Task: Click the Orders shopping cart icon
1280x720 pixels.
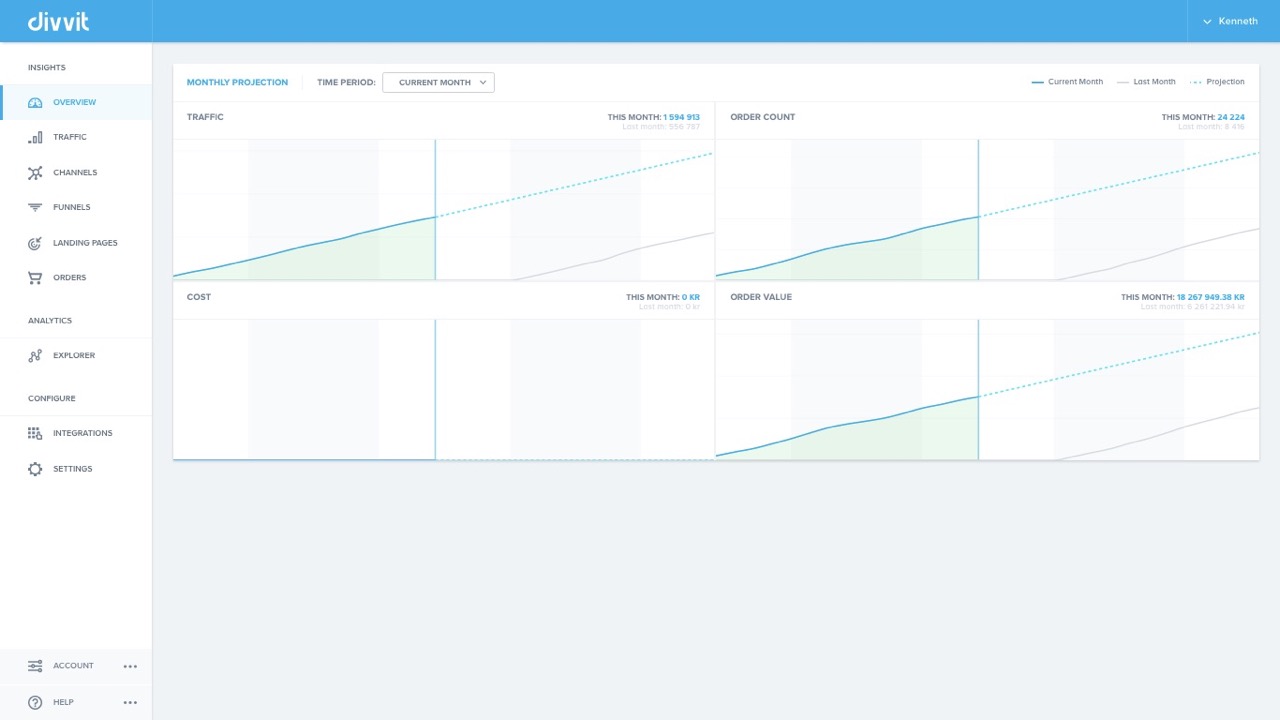Action: (35, 278)
